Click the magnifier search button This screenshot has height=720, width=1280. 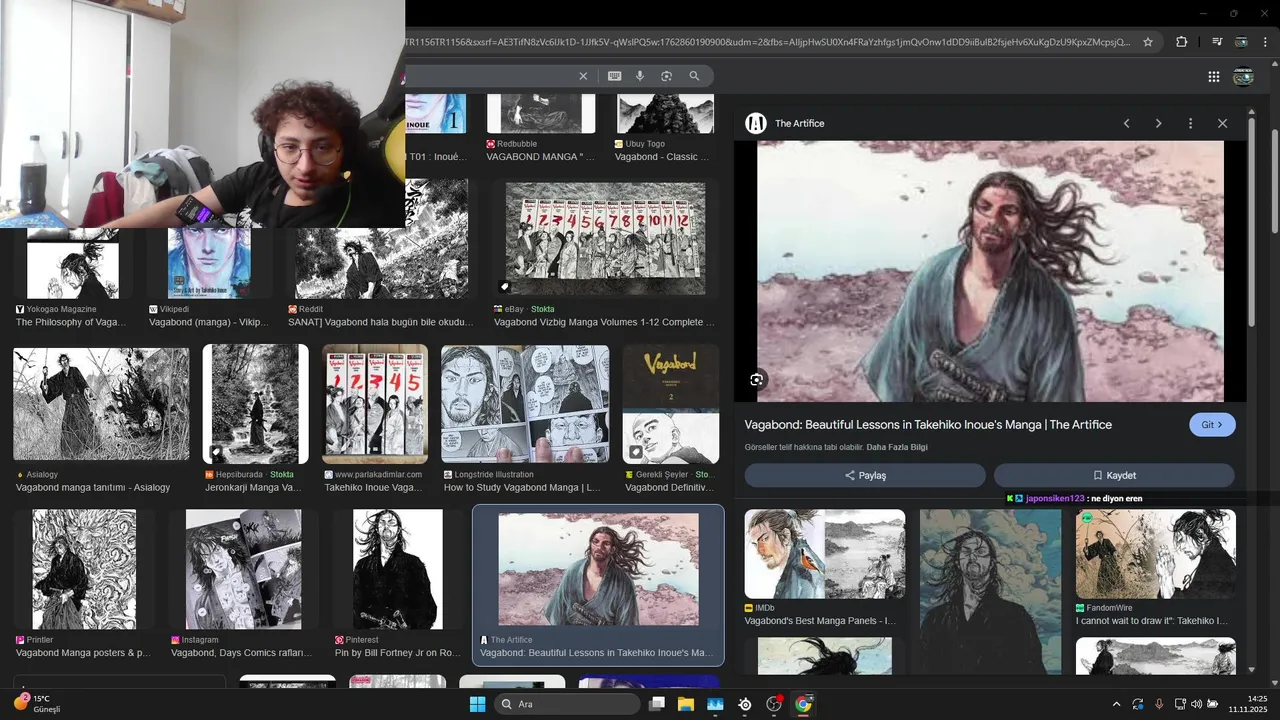point(694,76)
